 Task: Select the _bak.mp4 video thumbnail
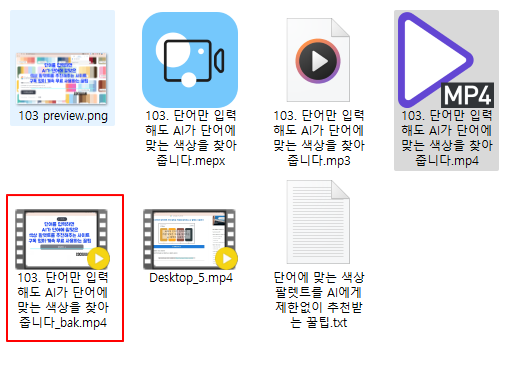(x=62, y=239)
